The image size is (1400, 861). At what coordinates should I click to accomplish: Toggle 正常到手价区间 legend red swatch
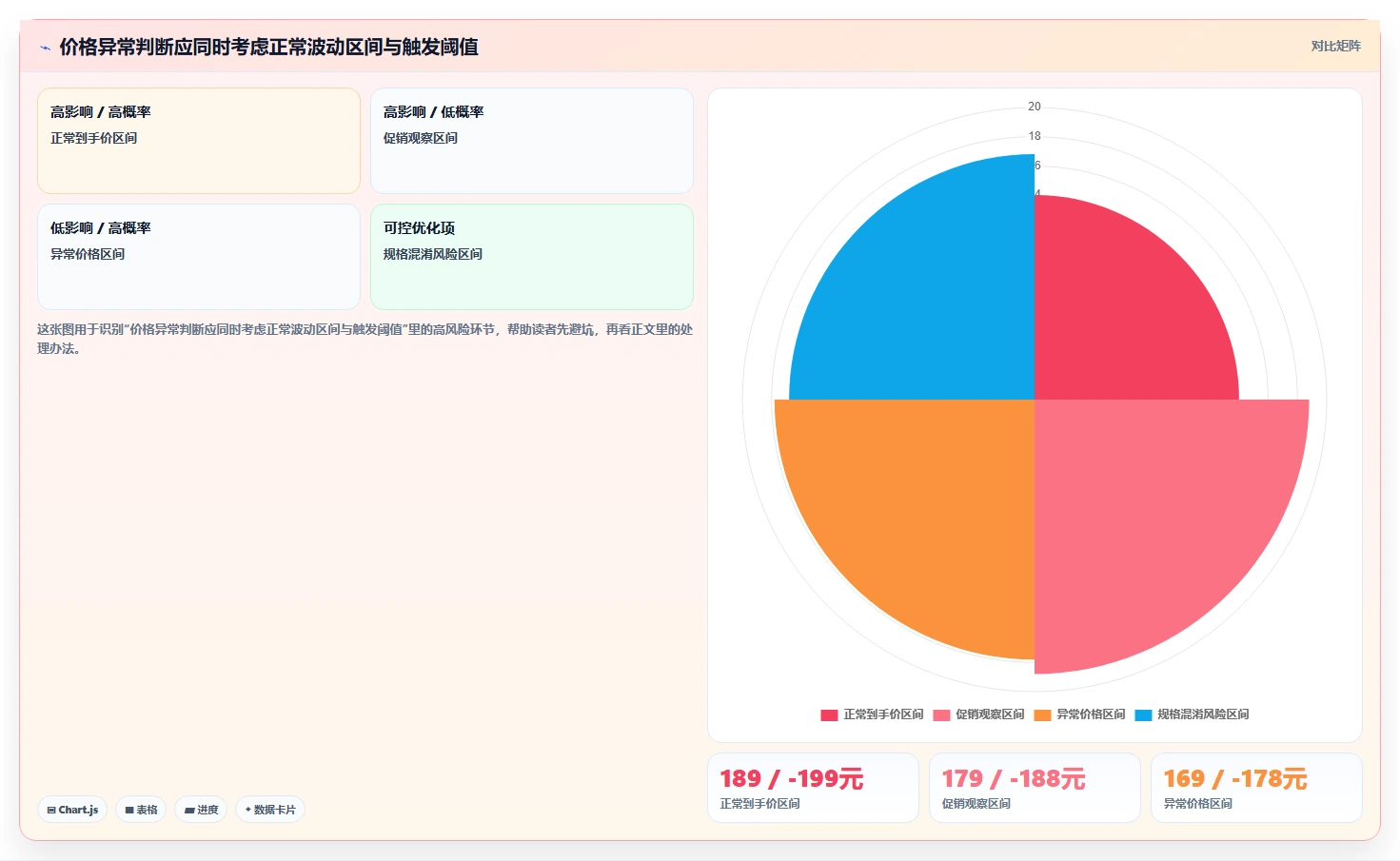click(x=829, y=714)
